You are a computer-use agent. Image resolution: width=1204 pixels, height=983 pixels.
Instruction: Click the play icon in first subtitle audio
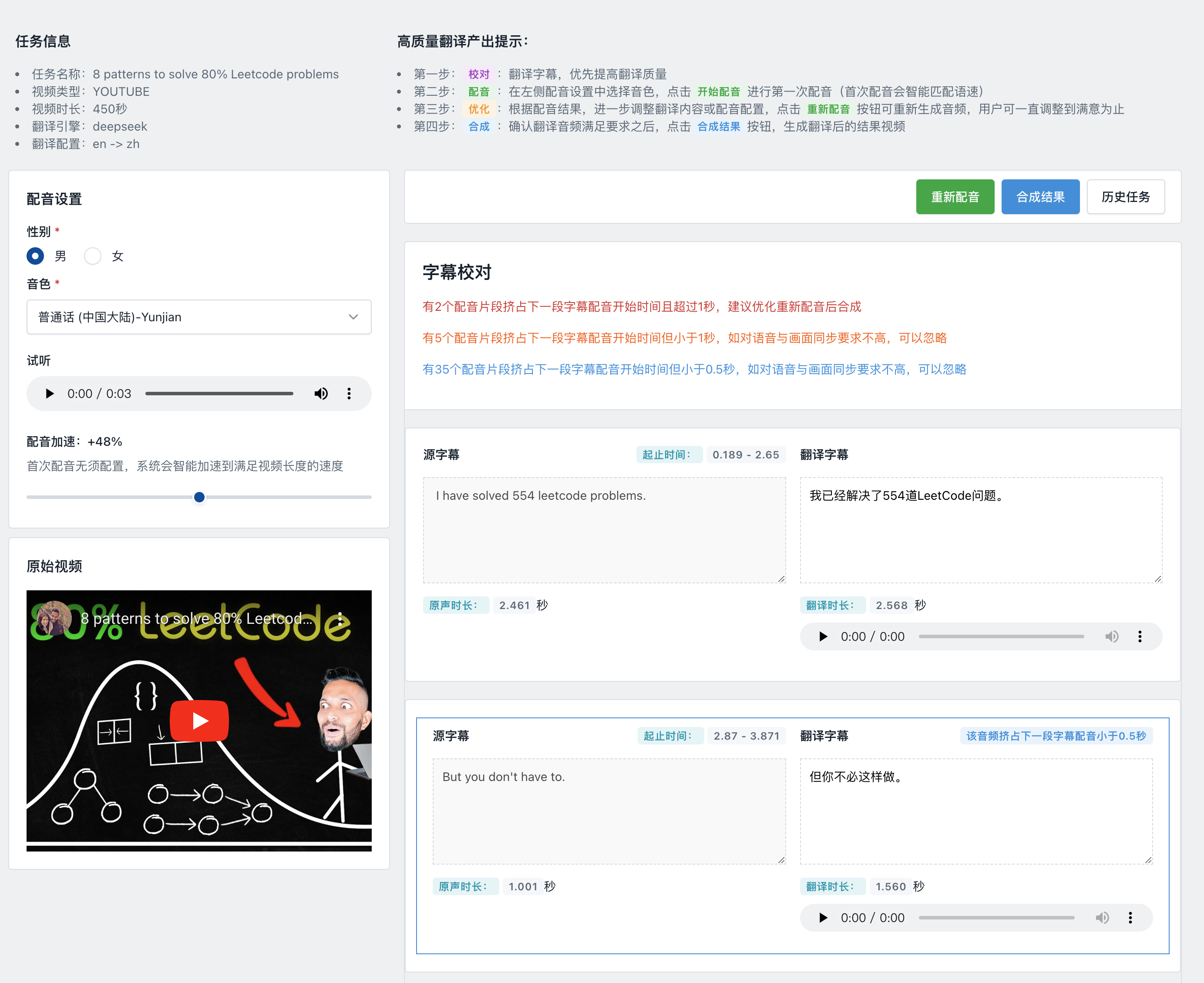click(x=823, y=637)
